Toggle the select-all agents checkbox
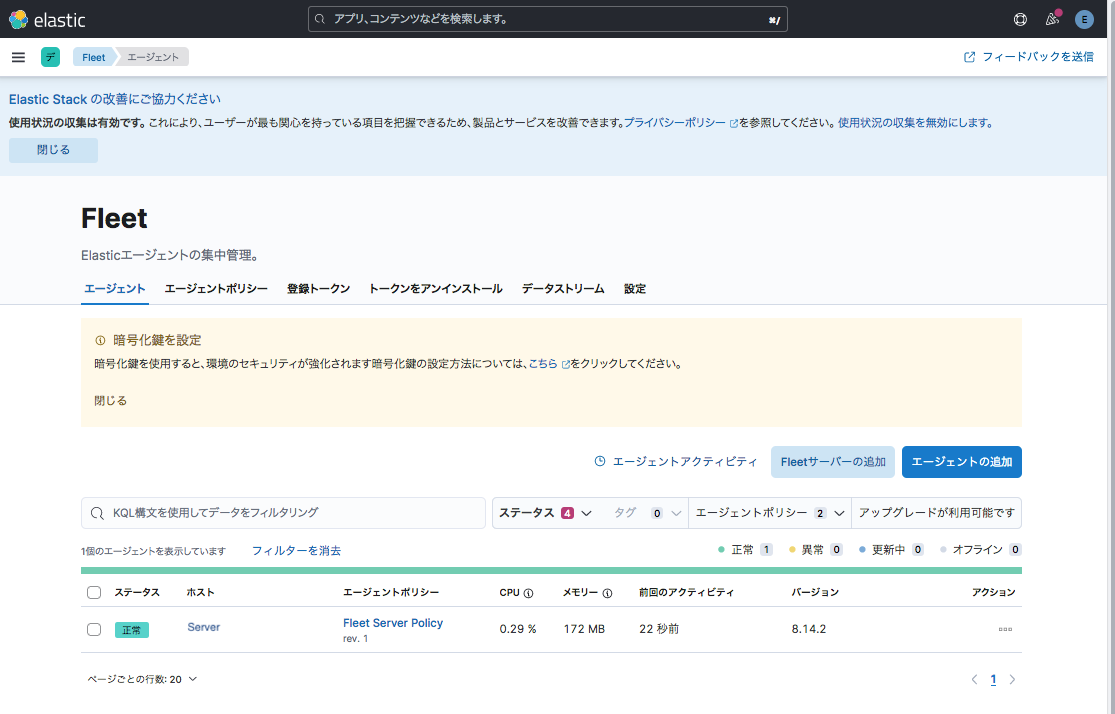 coord(94,593)
